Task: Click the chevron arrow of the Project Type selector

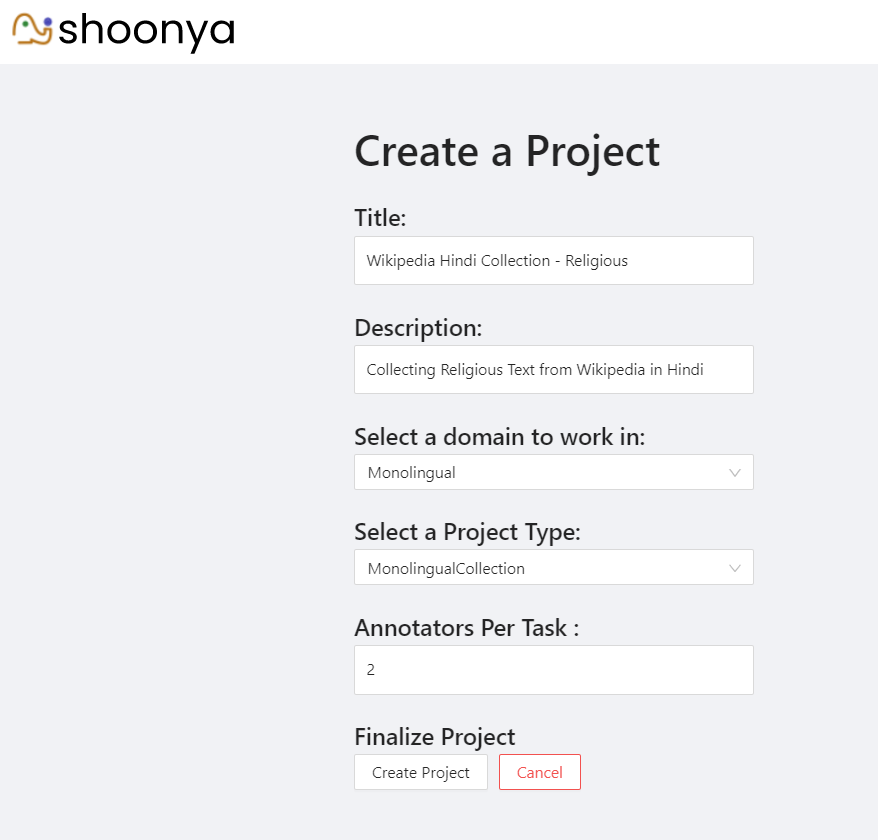Action: tap(735, 568)
